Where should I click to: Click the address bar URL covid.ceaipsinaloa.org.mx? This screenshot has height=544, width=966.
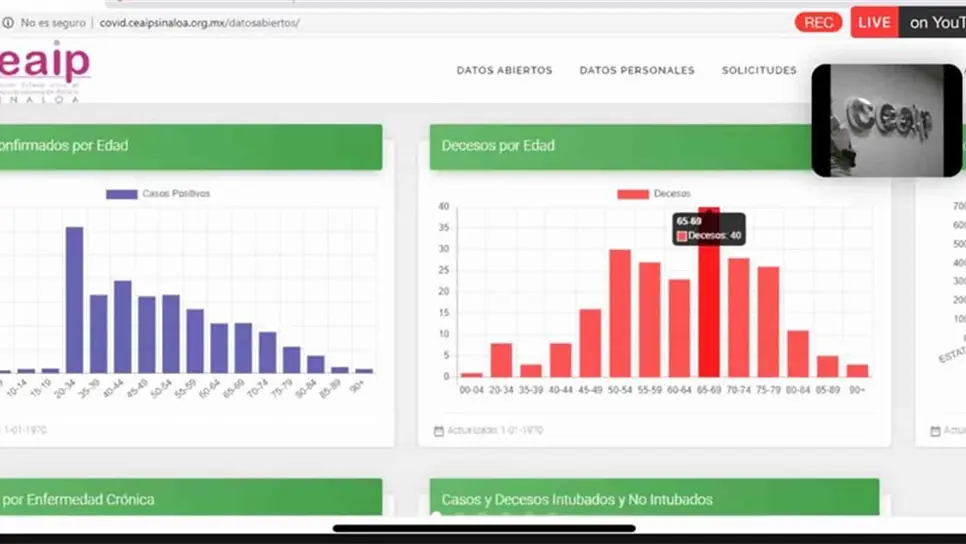click(200, 23)
